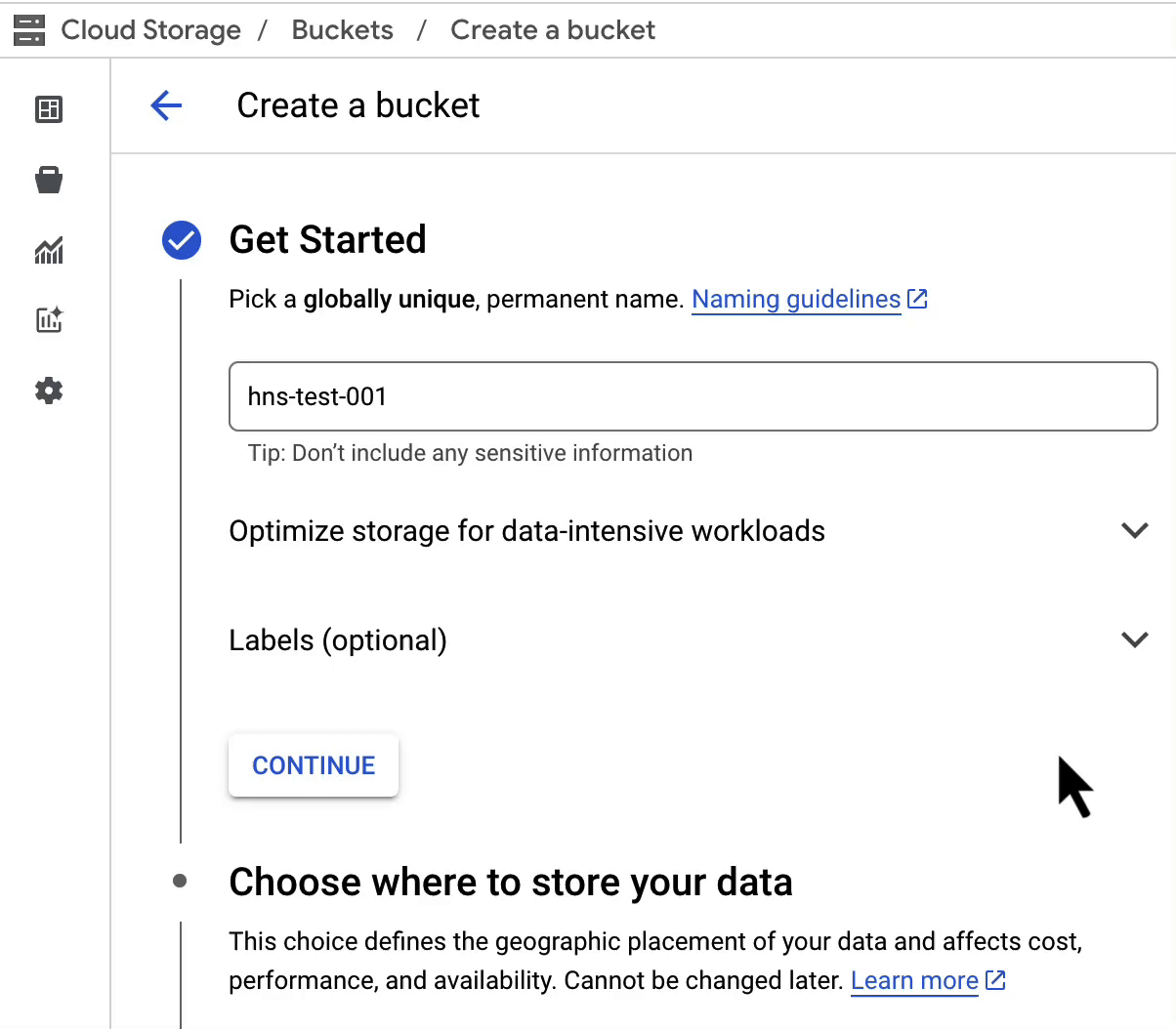Select the Create a bucket breadcrumb

pyautogui.click(x=553, y=30)
